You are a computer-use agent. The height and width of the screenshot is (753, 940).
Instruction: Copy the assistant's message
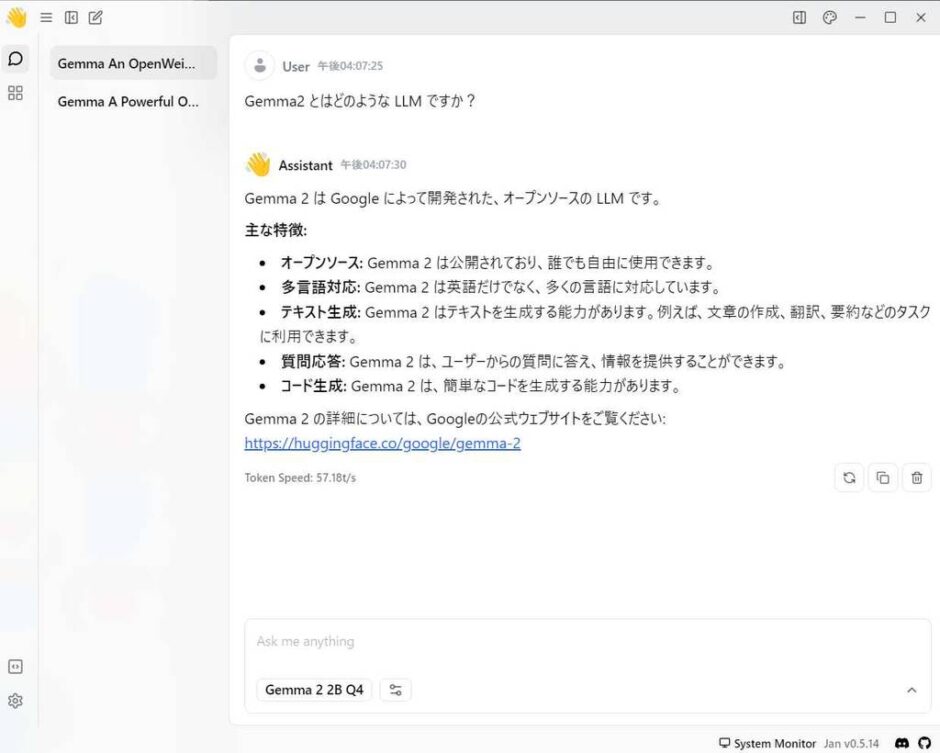[882, 477]
